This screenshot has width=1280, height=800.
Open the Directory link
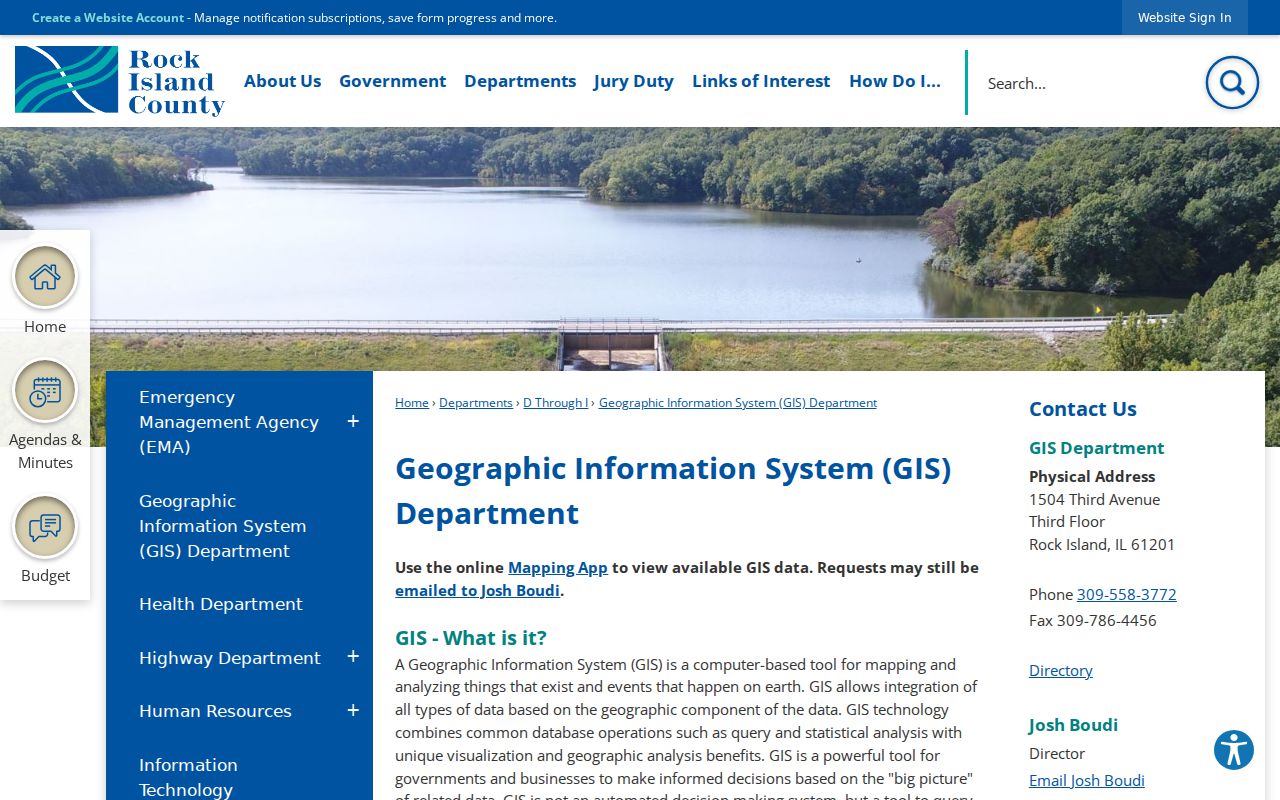pyautogui.click(x=1061, y=670)
